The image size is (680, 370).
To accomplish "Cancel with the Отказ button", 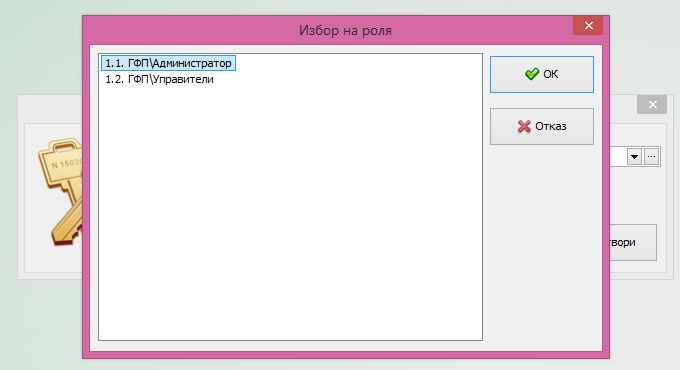I will [542, 126].
